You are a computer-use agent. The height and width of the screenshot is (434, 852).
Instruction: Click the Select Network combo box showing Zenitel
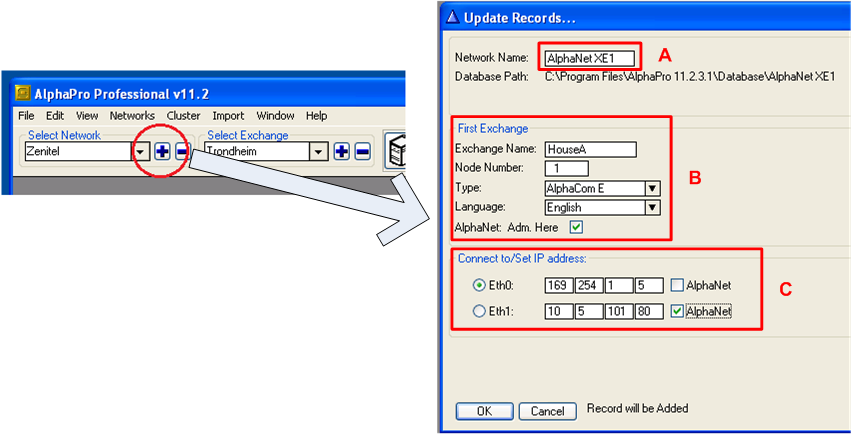pos(87,152)
